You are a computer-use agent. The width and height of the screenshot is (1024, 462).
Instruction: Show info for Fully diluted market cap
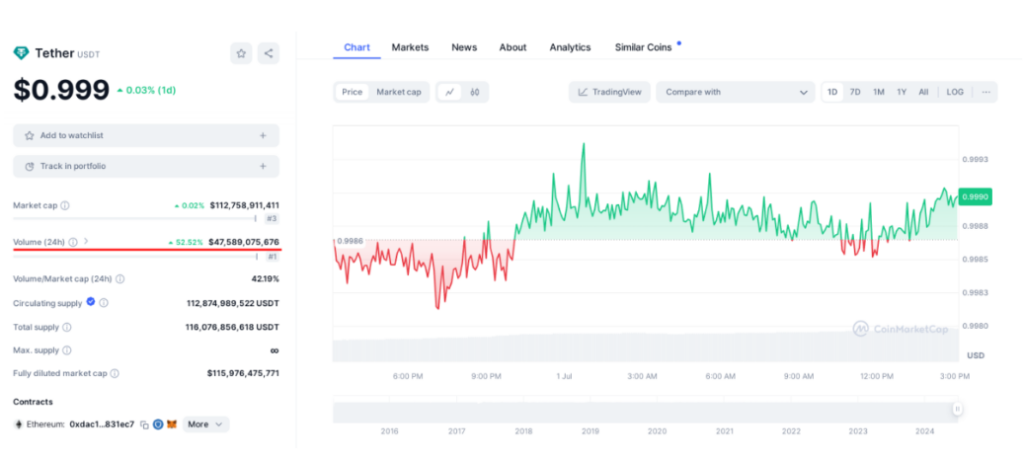[x=114, y=374]
